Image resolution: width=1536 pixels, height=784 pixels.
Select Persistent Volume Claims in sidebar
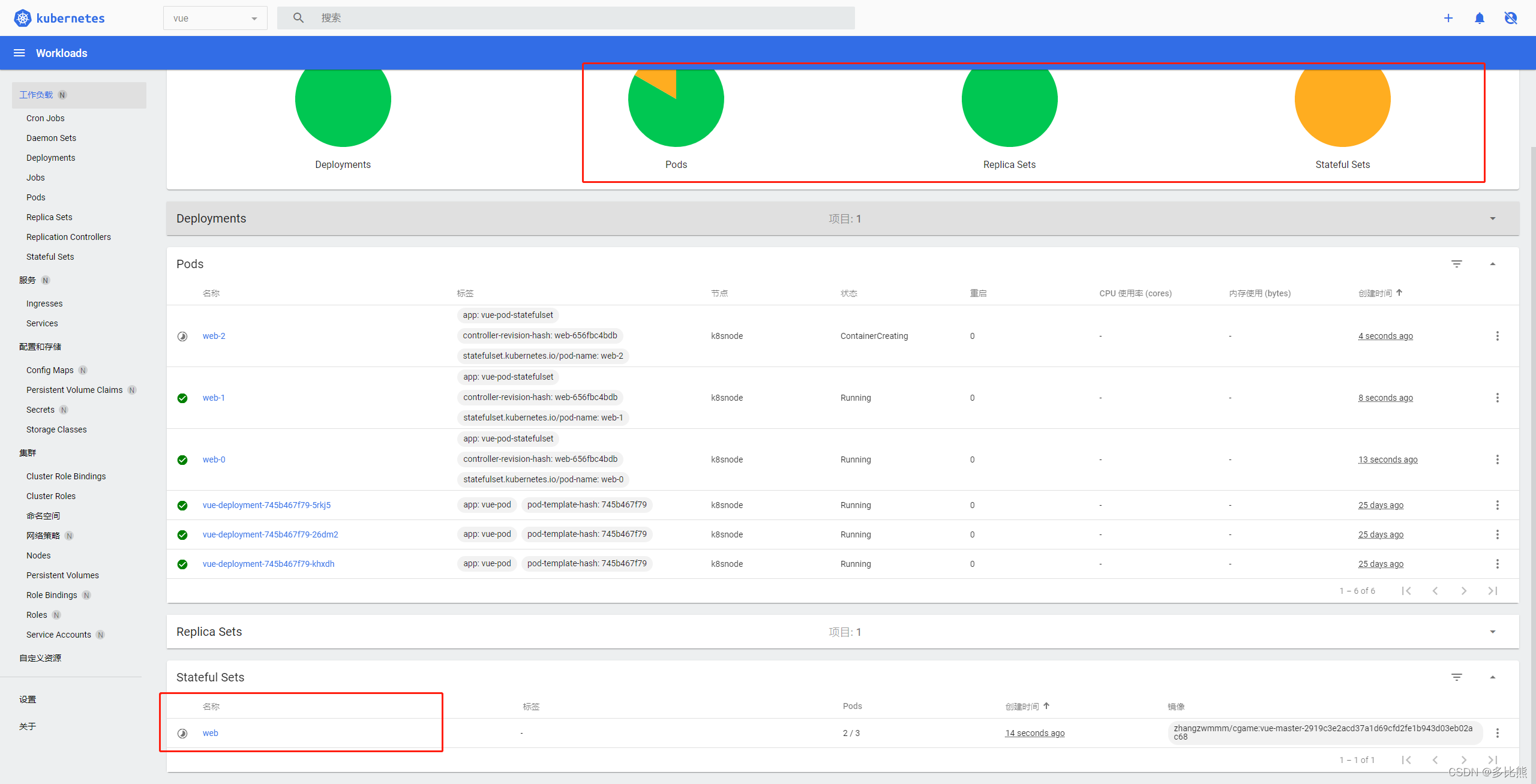[74, 390]
